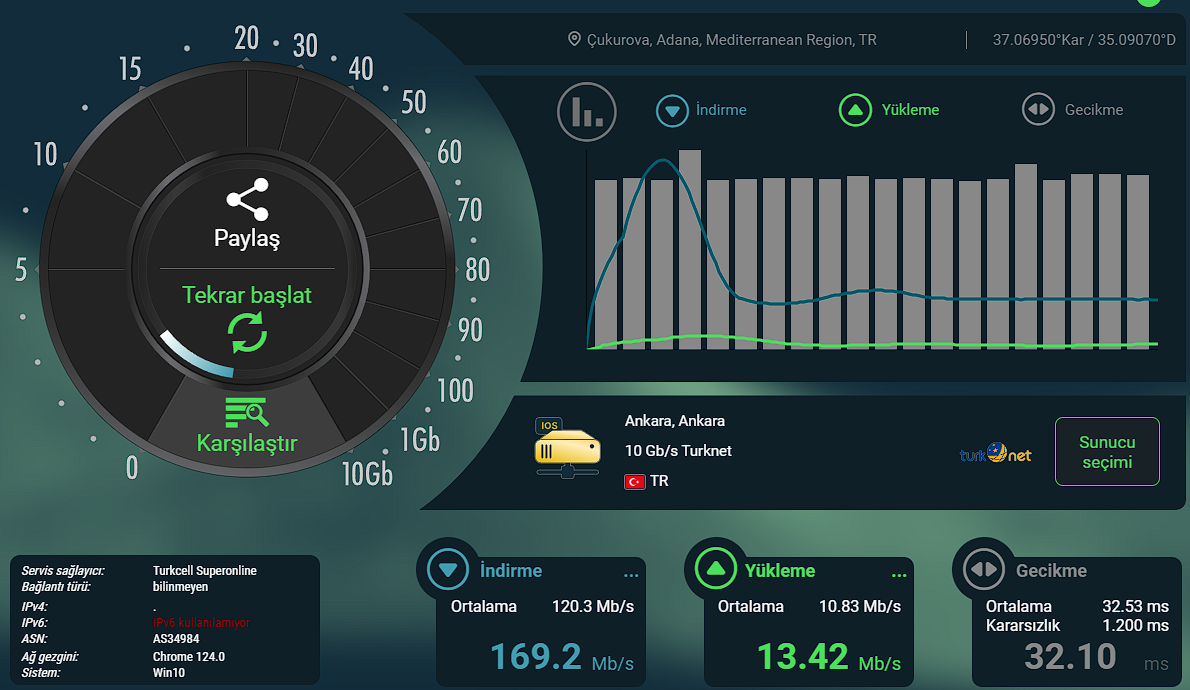Click the AS34984 ASN value
The height and width of the screenshot is (690, 1190).
(x=176, y=639)
